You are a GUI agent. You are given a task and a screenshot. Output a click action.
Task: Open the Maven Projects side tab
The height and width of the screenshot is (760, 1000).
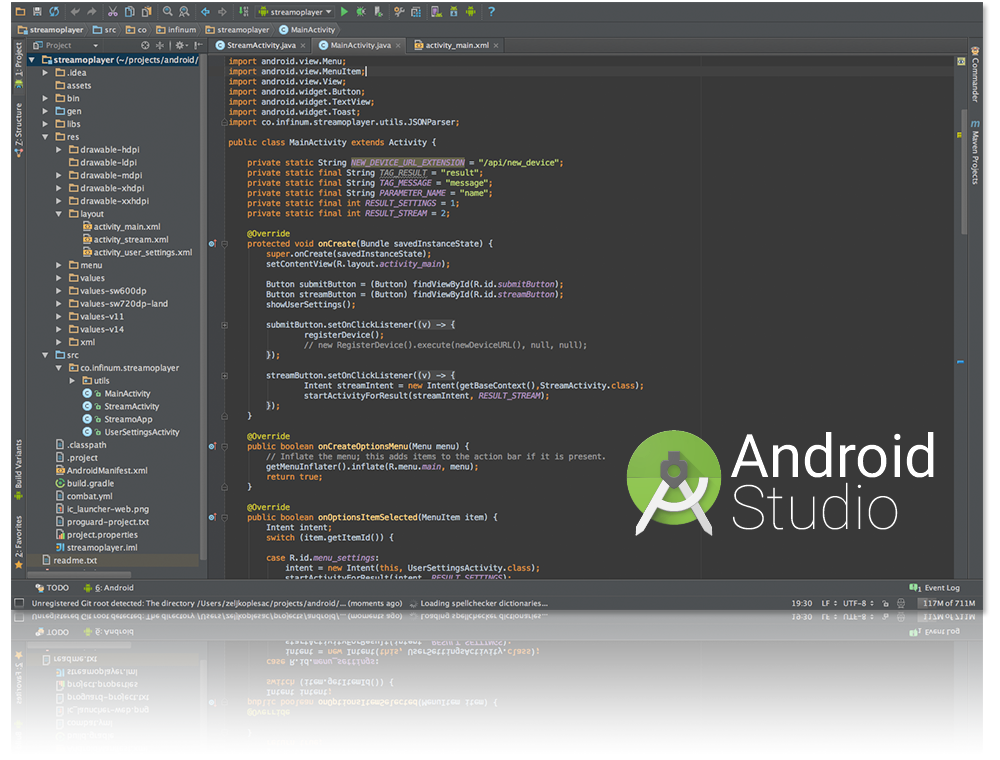[x=975, y=152]
